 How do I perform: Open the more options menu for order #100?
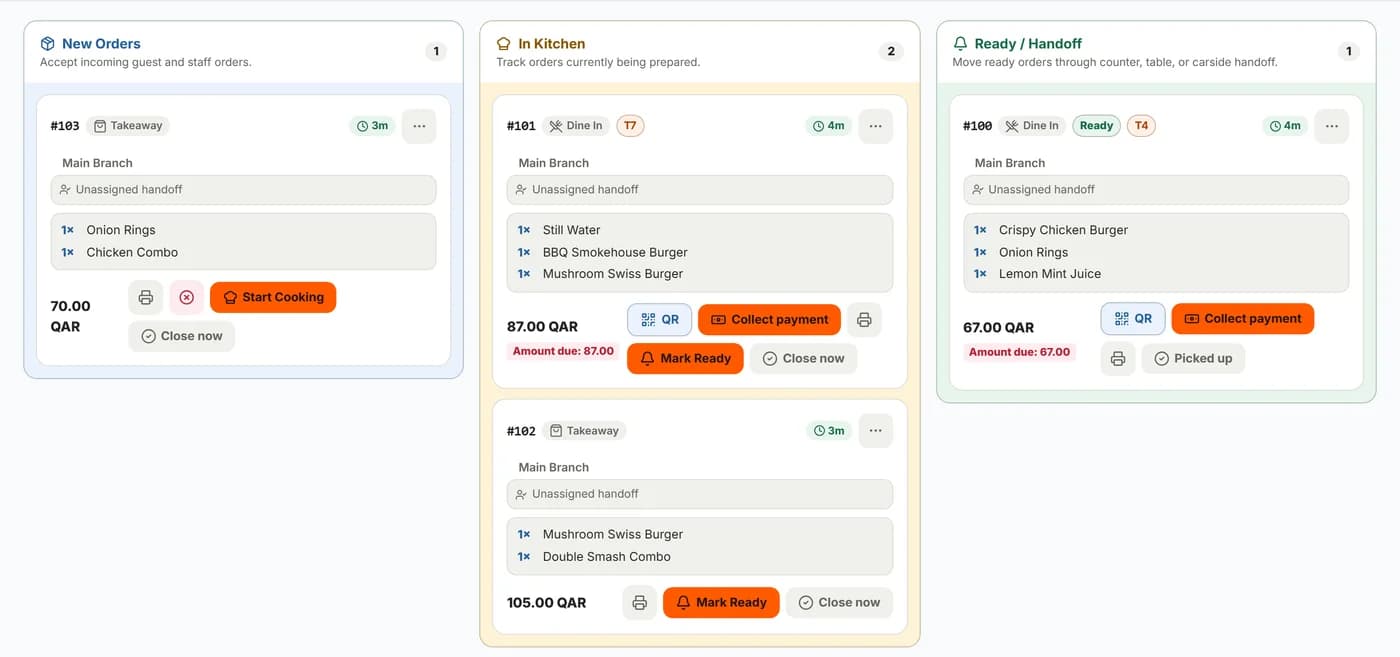coord(1331,126)
